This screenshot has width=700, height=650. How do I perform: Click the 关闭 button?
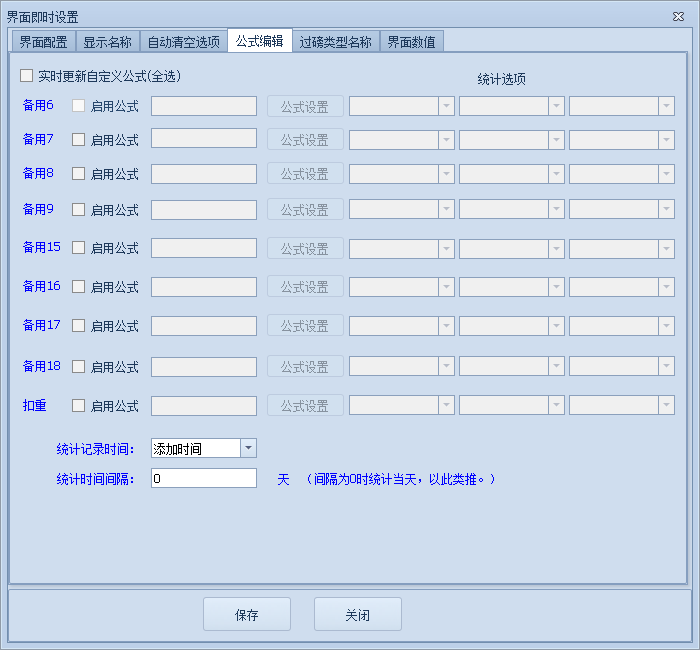click(x=358, y=614)
